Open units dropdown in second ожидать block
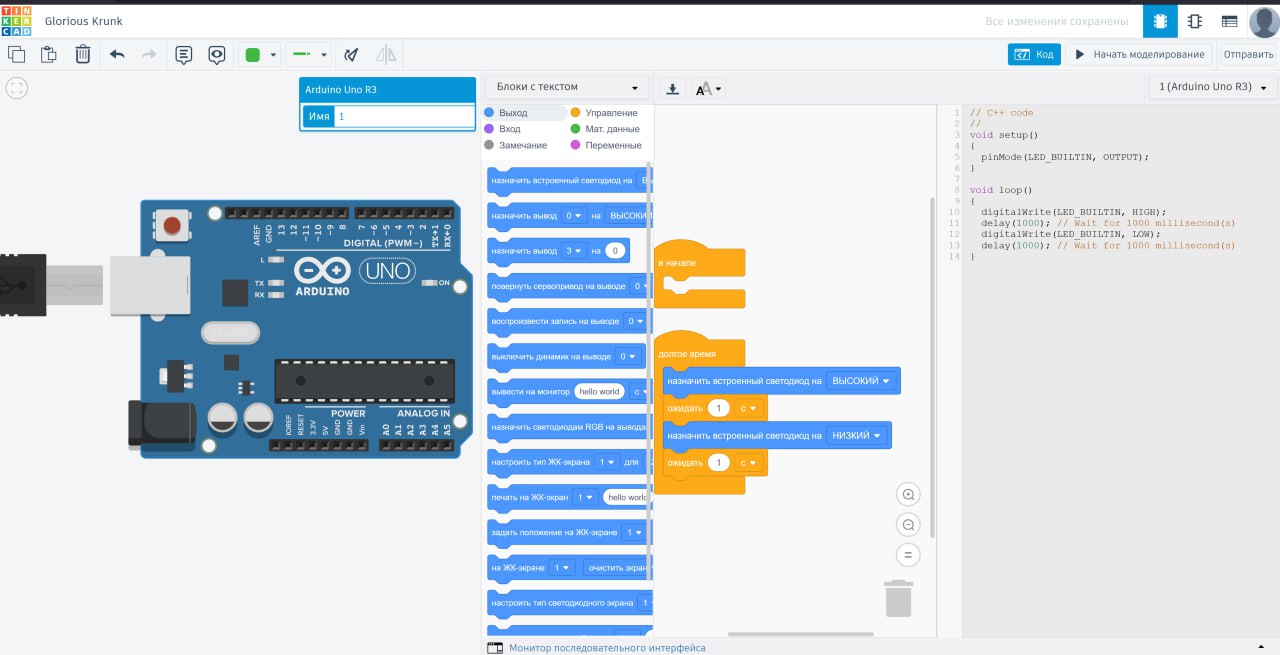1280x655 pixels. [x=747, y=462]
